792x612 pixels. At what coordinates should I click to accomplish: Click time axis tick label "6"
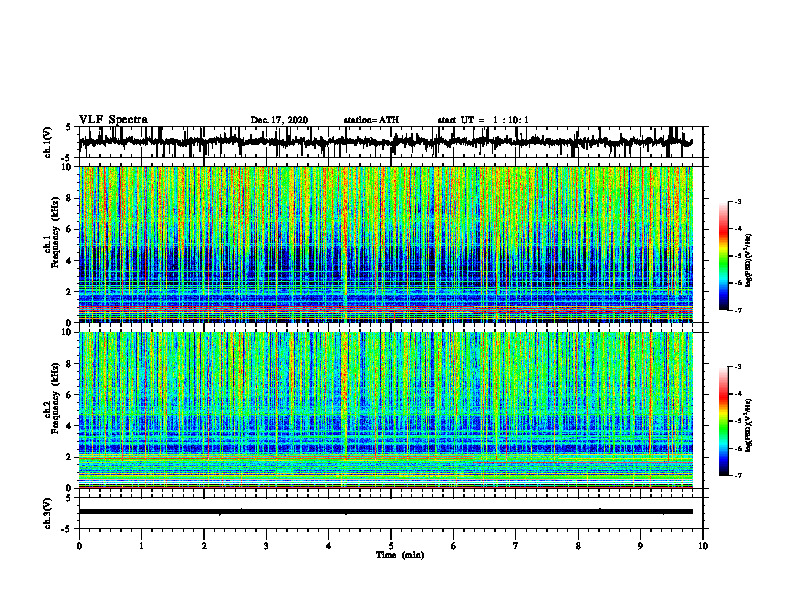pos(454,546)
